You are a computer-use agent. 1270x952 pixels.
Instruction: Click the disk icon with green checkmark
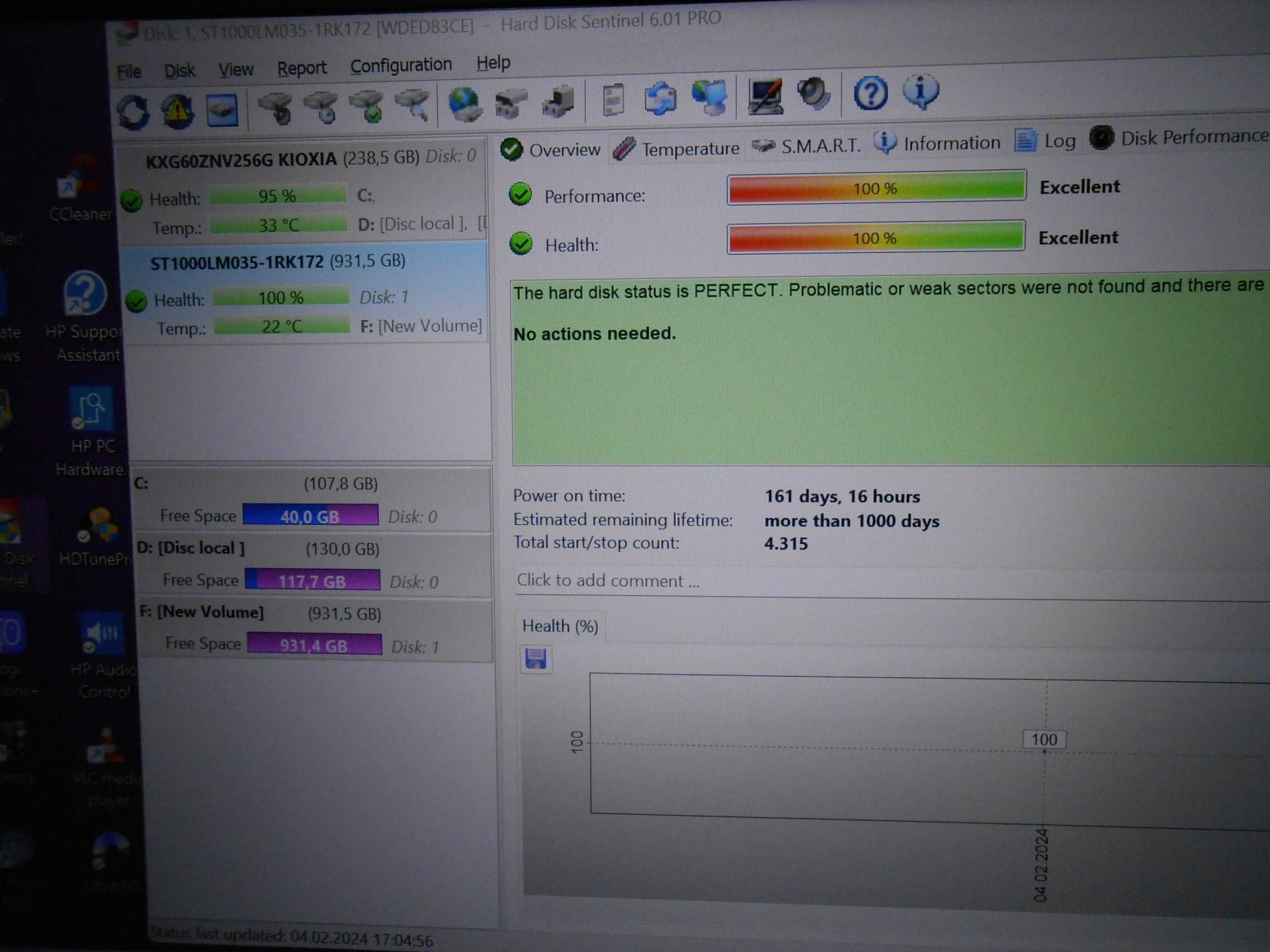tap(367, 106)
